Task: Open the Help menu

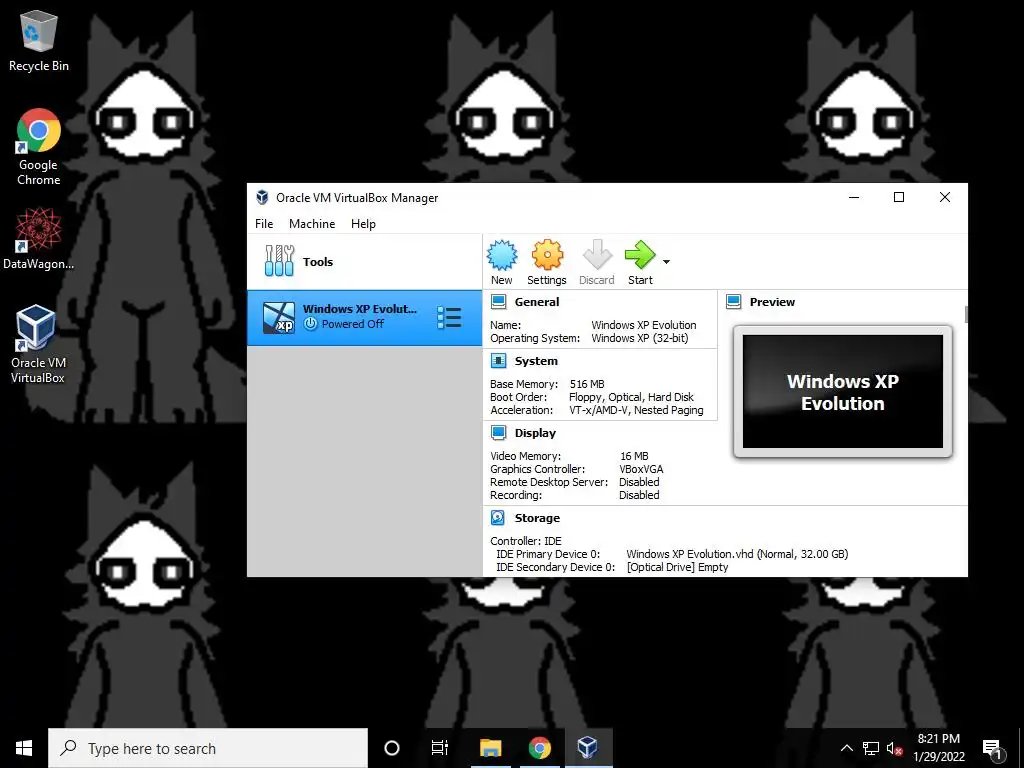Action: [363, 223]
